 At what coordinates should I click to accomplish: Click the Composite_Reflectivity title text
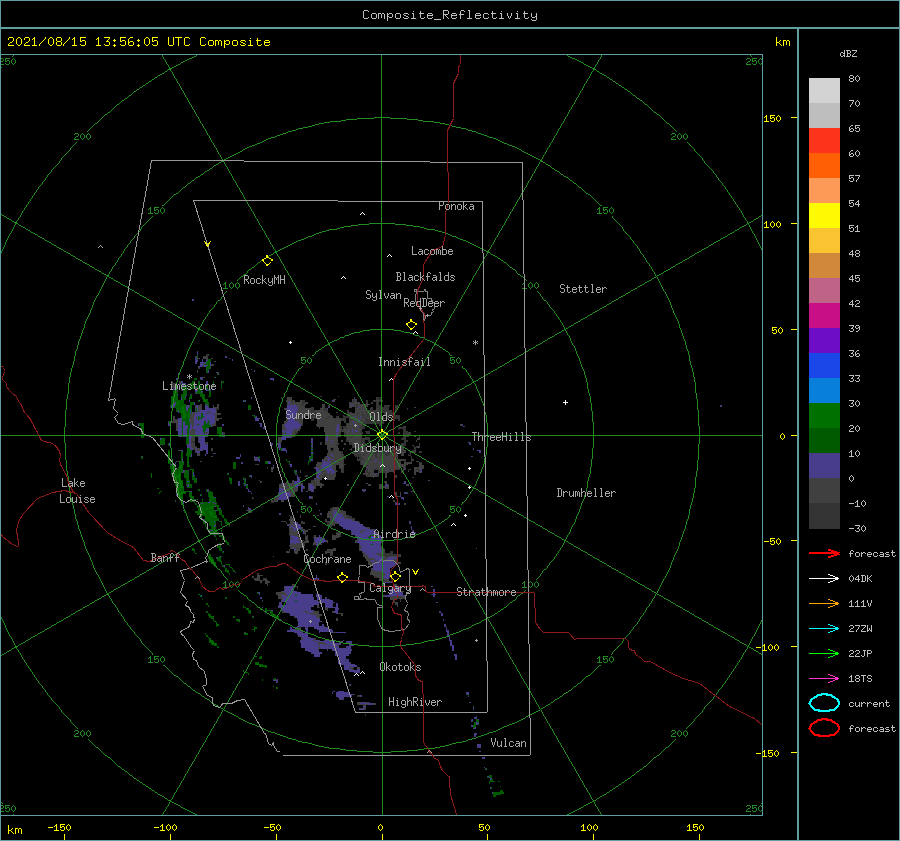449,15
